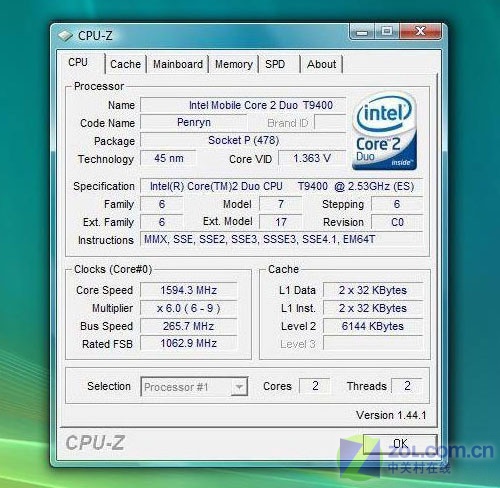Minimize the CPU-Z window
The image size is (500, 488).
[363, 31]
